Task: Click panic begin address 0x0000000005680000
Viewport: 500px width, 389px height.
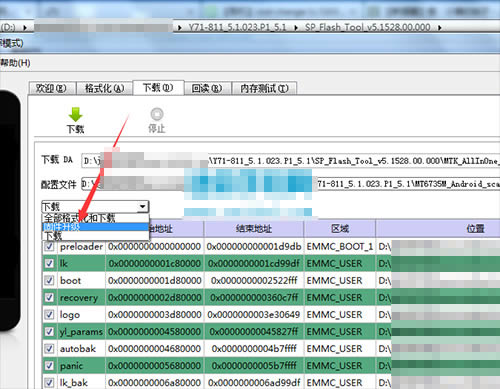Action: coord(155,366)
